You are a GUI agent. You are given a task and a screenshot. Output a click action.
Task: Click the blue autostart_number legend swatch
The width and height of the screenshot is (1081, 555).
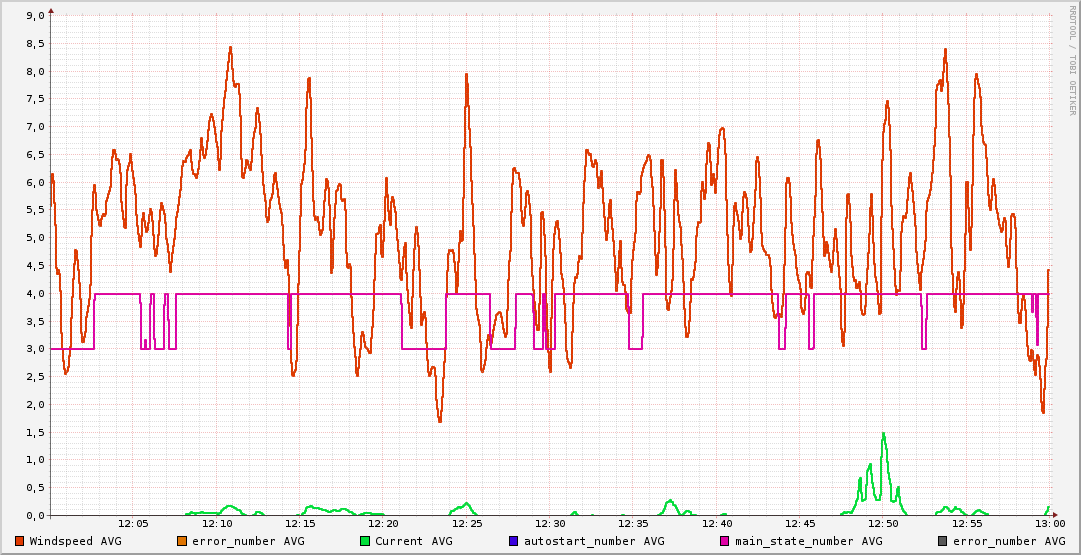(514, 541)
